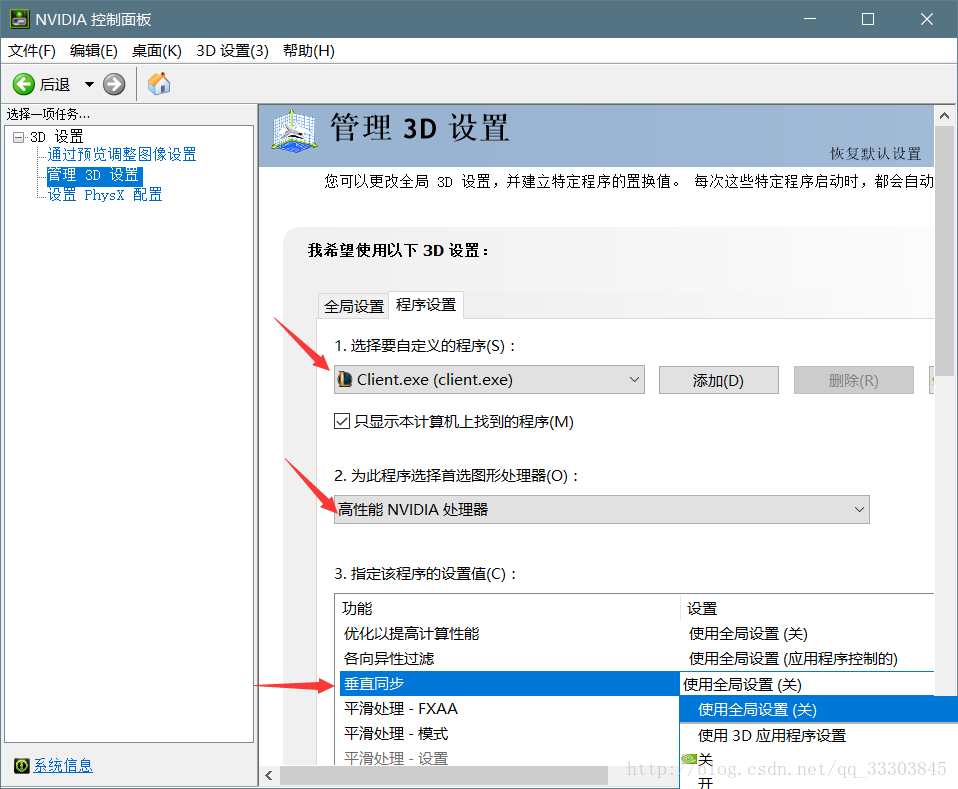Select the 优化以提高计算性能 feature row

coord(510,633)
